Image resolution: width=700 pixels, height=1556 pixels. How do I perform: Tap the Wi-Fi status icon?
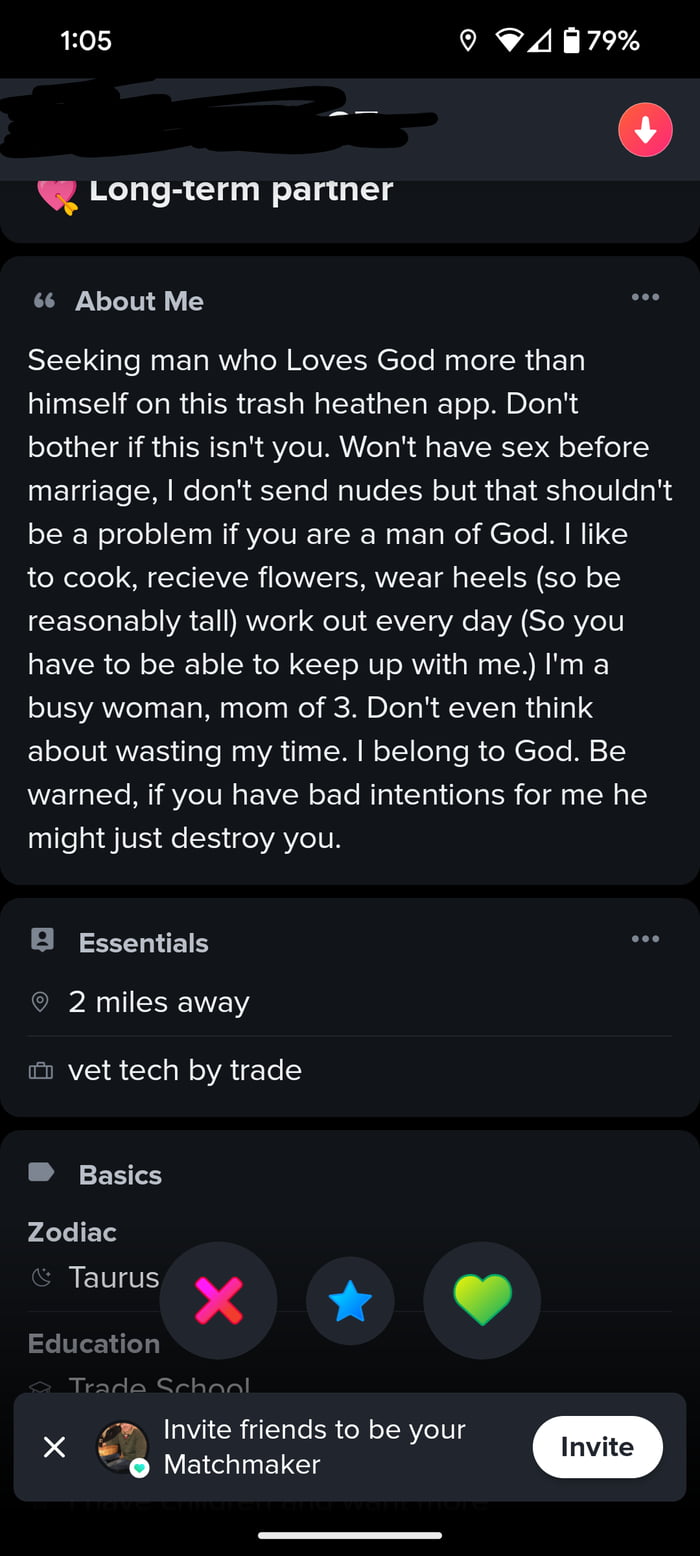(x=509, y=40)
